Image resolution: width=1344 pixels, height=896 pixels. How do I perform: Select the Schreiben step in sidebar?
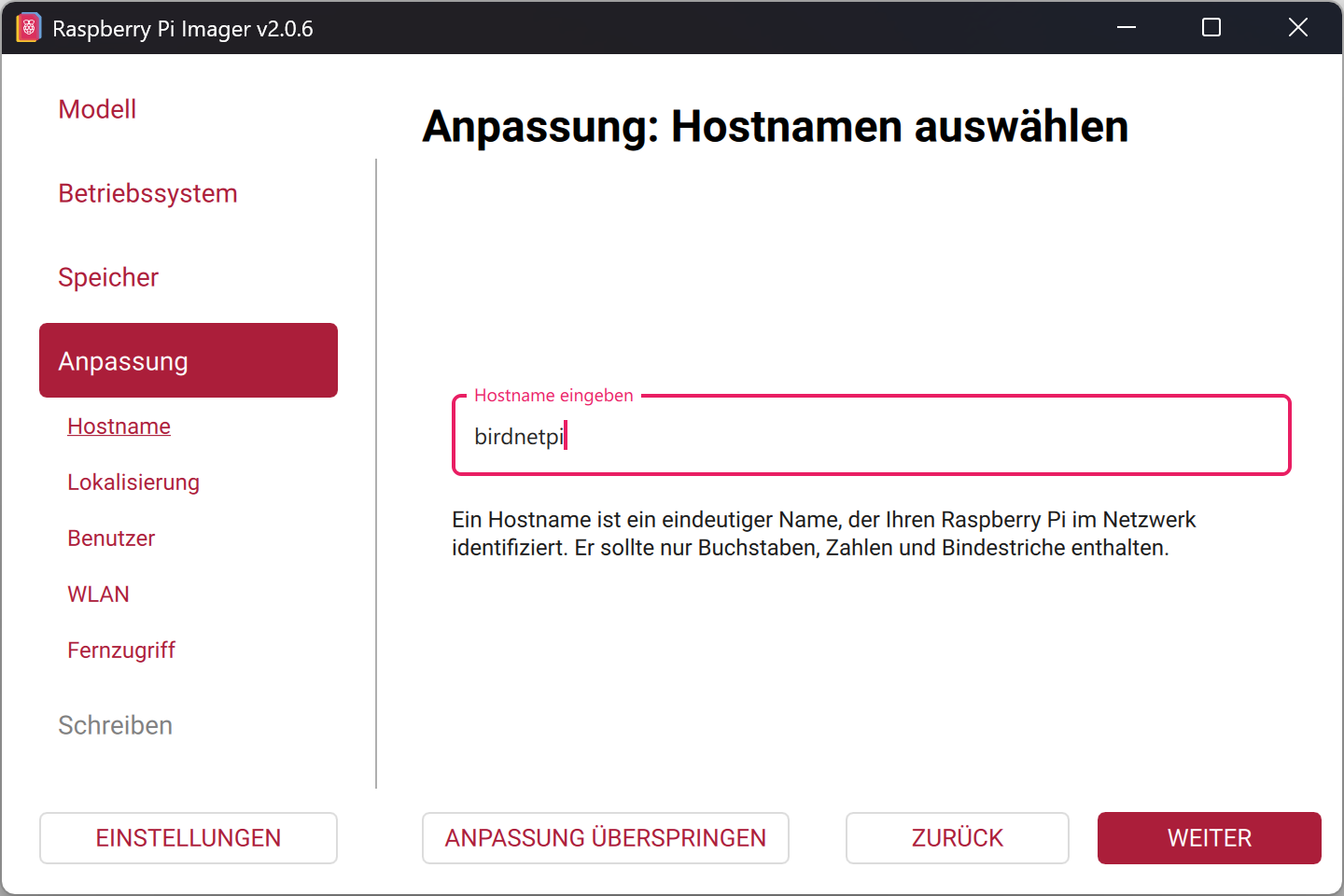pos(115,725)
